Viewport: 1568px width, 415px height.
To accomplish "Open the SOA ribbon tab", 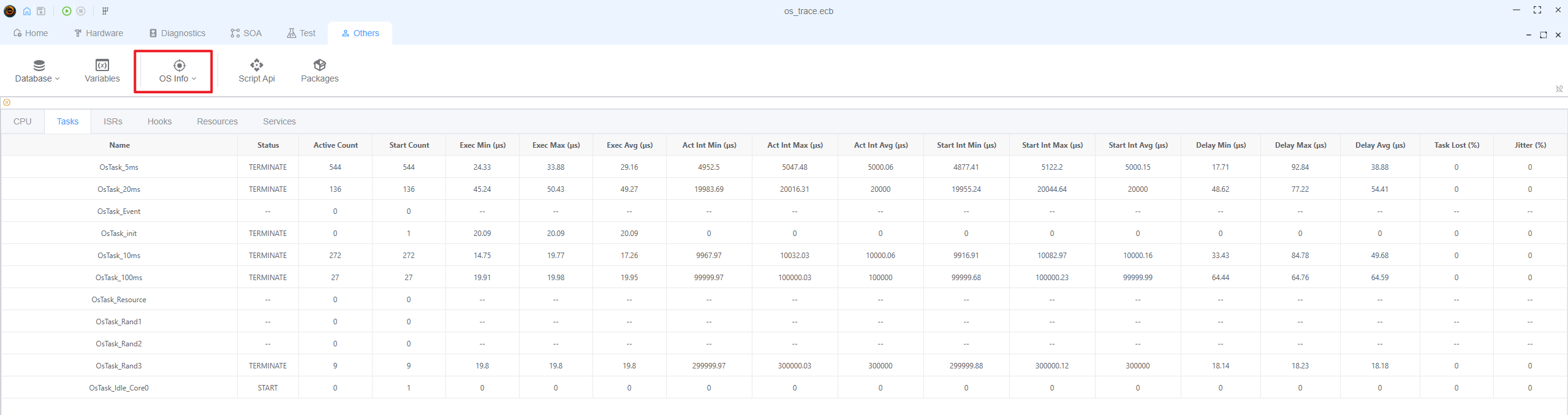I will pos(246,33).
